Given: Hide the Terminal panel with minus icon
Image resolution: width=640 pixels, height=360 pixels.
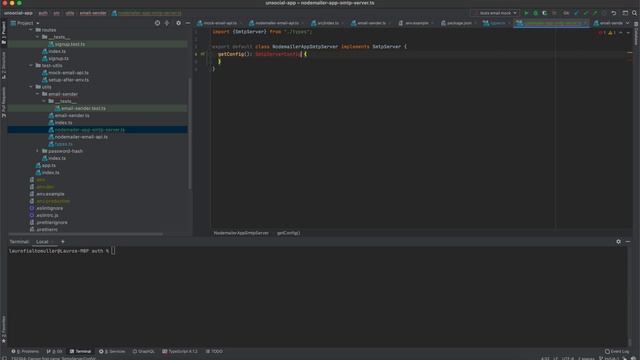Looking at the screenshot, I should pos(628,242).
